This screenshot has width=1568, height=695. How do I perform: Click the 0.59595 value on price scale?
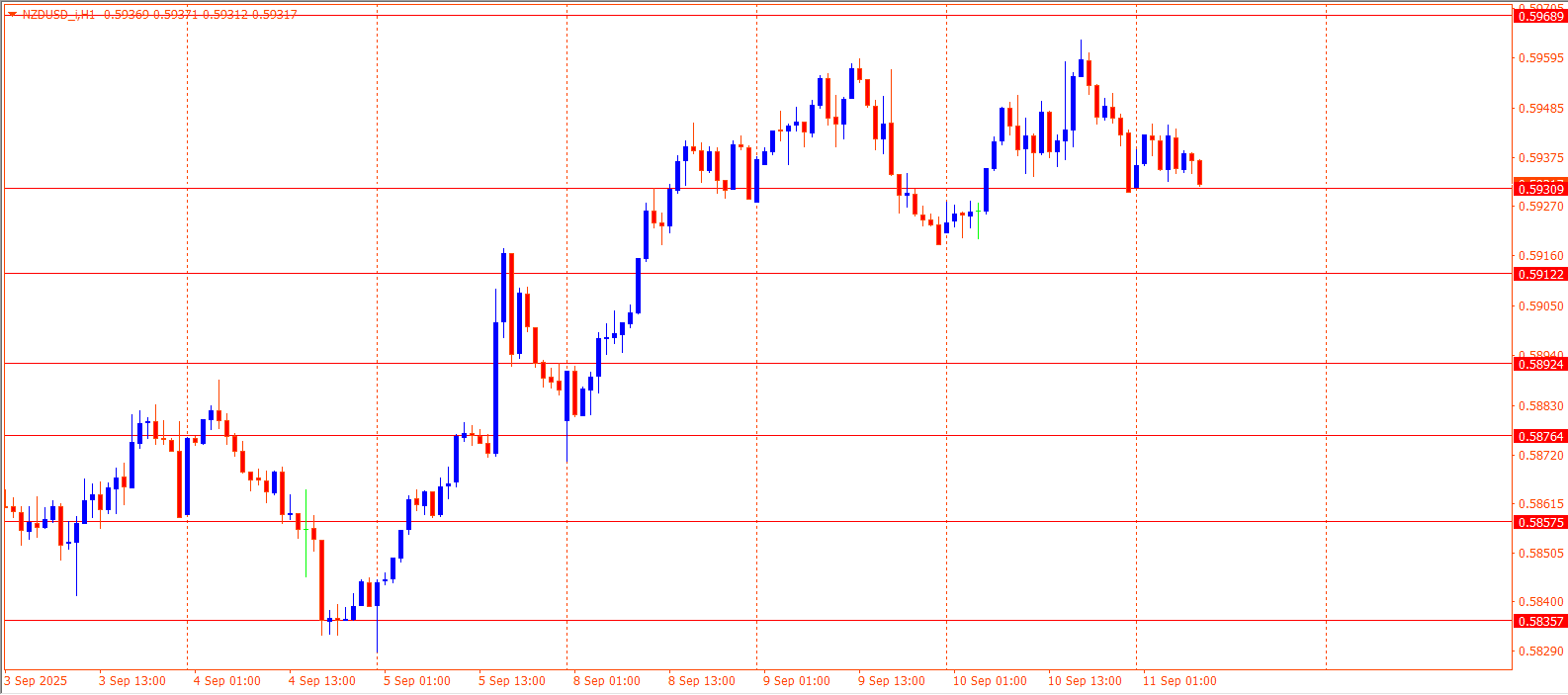point(1540,58)
